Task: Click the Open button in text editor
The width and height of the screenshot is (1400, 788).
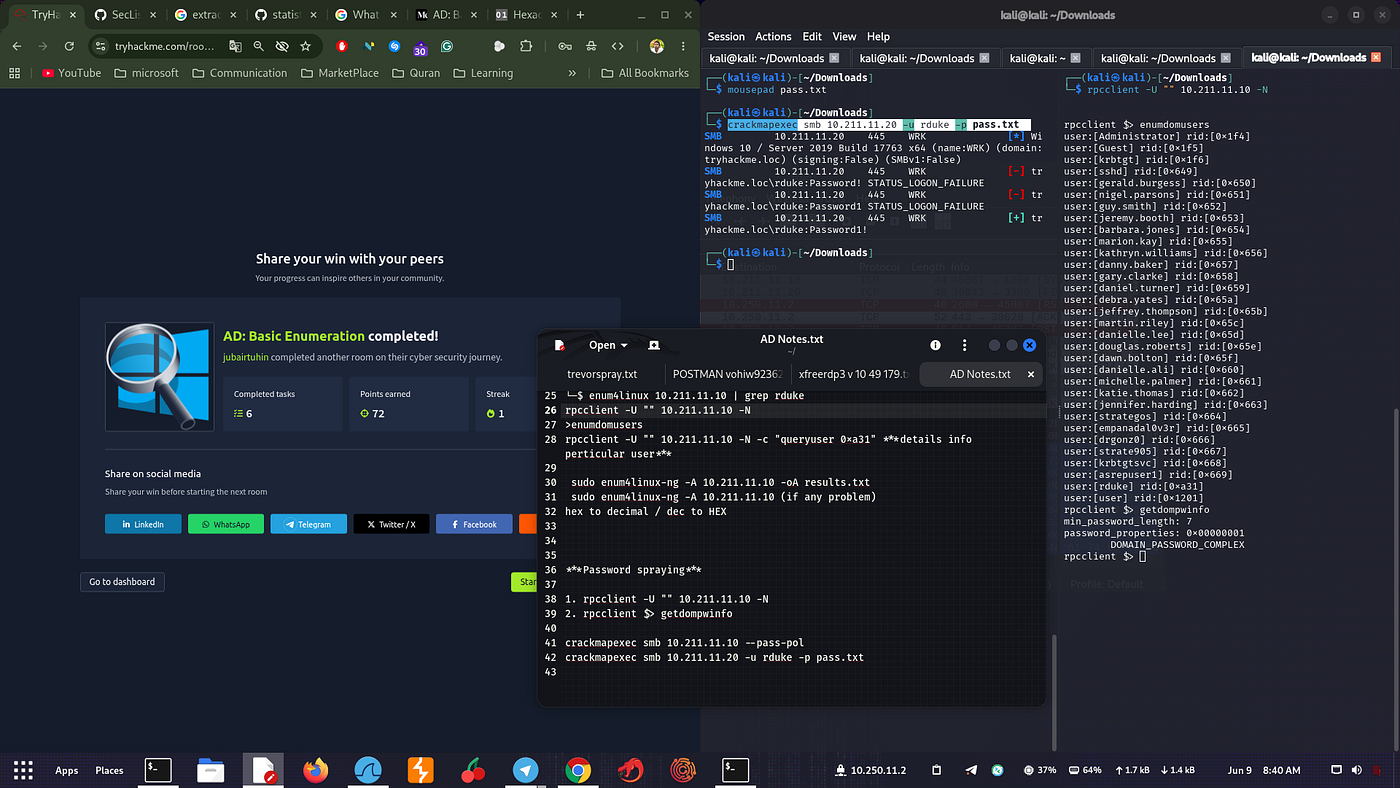Action: tap(602, 345)
